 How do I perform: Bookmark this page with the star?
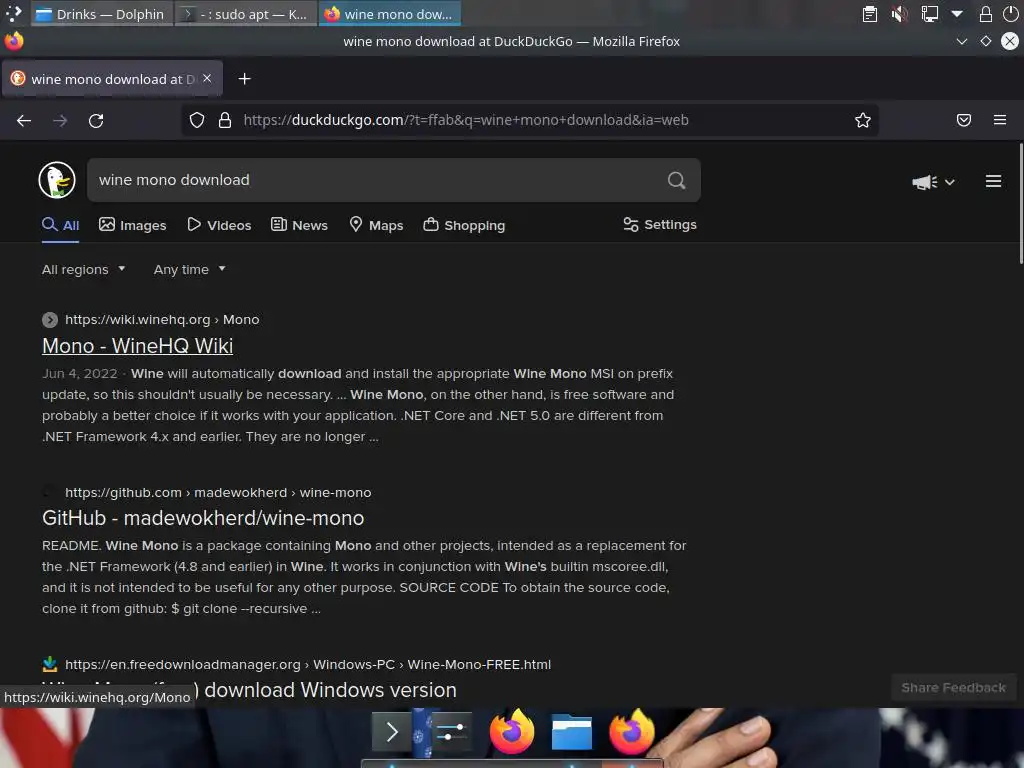863,120
